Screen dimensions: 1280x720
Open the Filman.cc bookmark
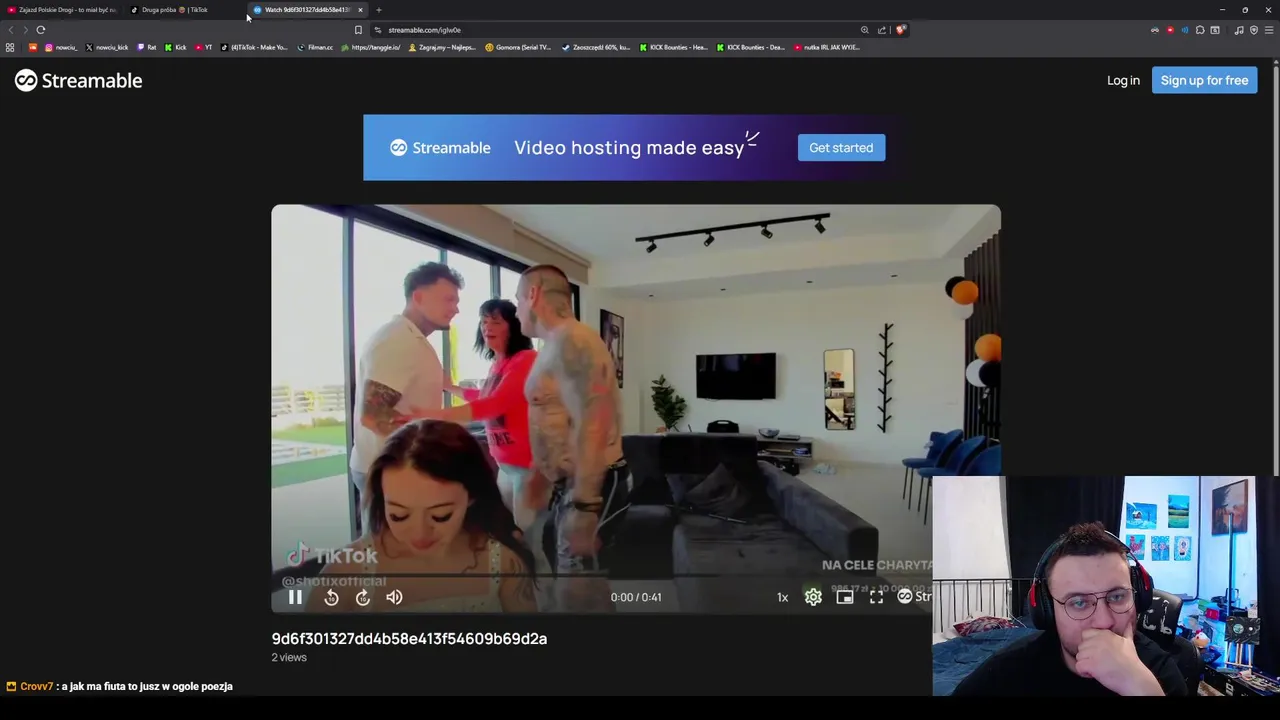315,47
